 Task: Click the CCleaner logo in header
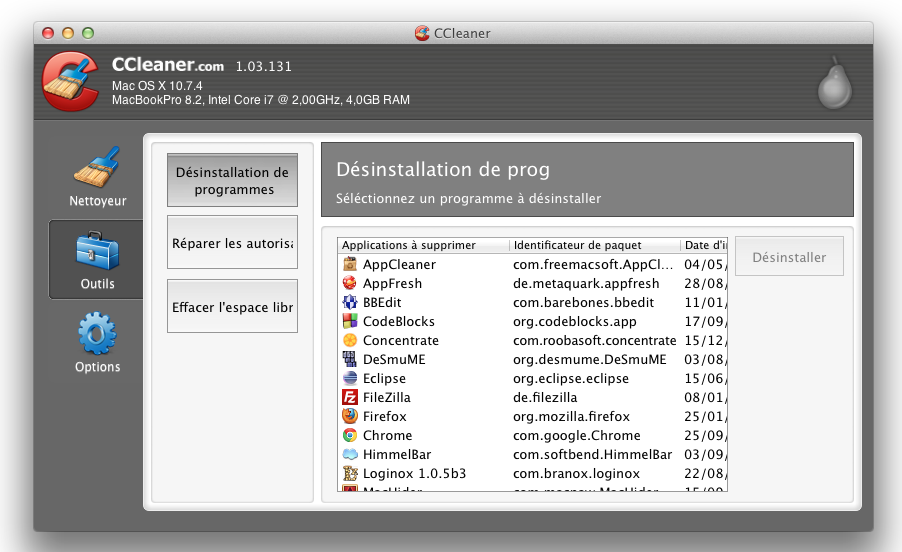point(70,83)
